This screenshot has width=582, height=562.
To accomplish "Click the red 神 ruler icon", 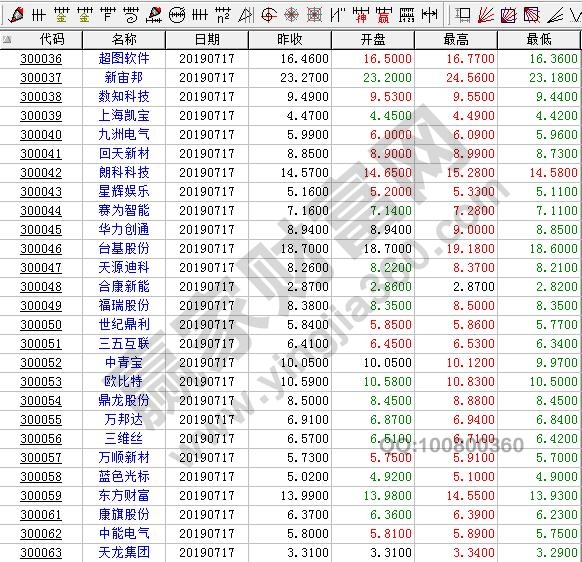I will 360,15.
